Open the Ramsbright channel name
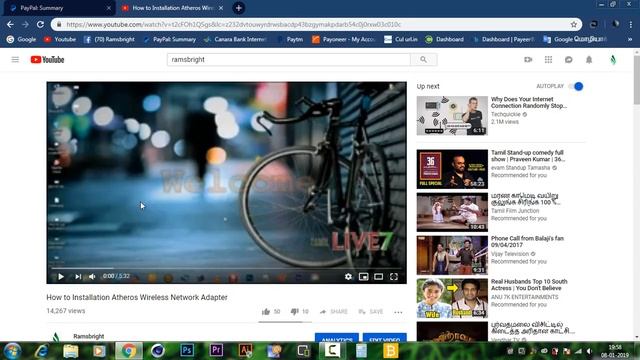 [x=89, y=336]
